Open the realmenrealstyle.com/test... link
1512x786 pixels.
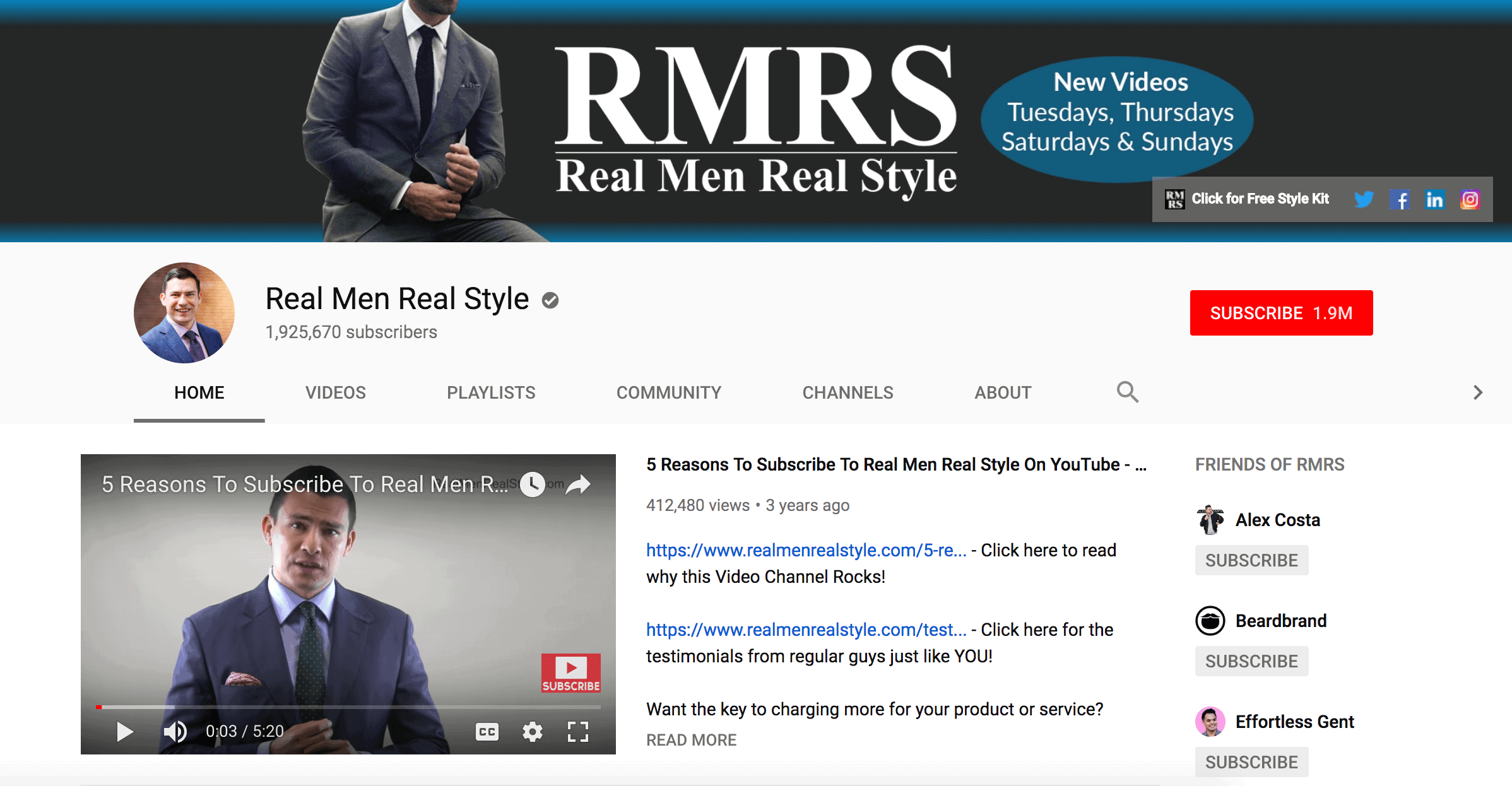pyautogui.click(x=806, y=630)
